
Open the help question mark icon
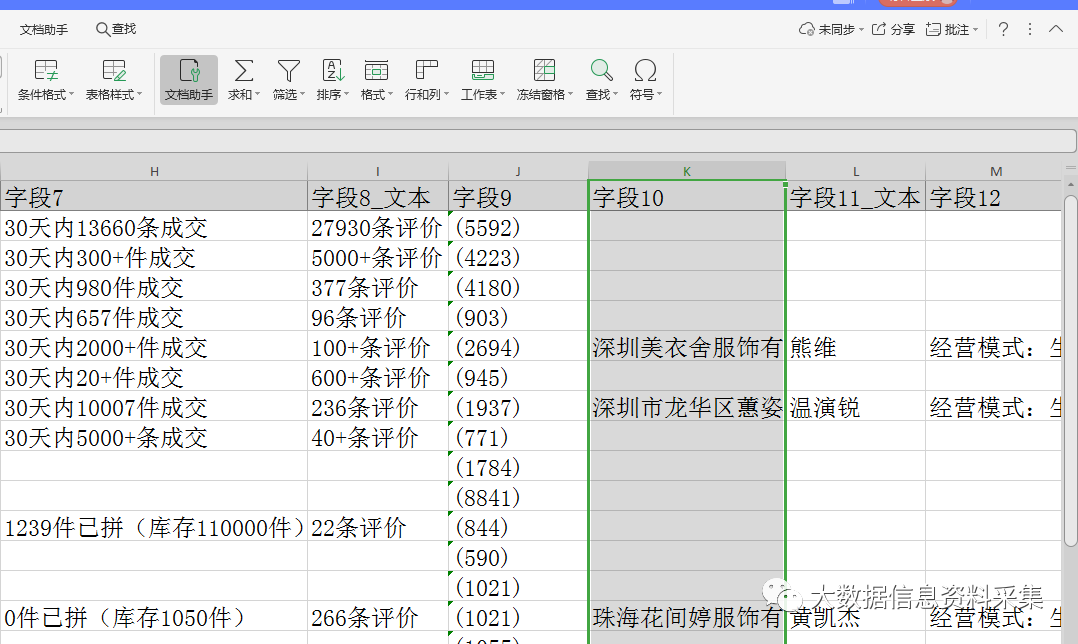(1003, 29)
